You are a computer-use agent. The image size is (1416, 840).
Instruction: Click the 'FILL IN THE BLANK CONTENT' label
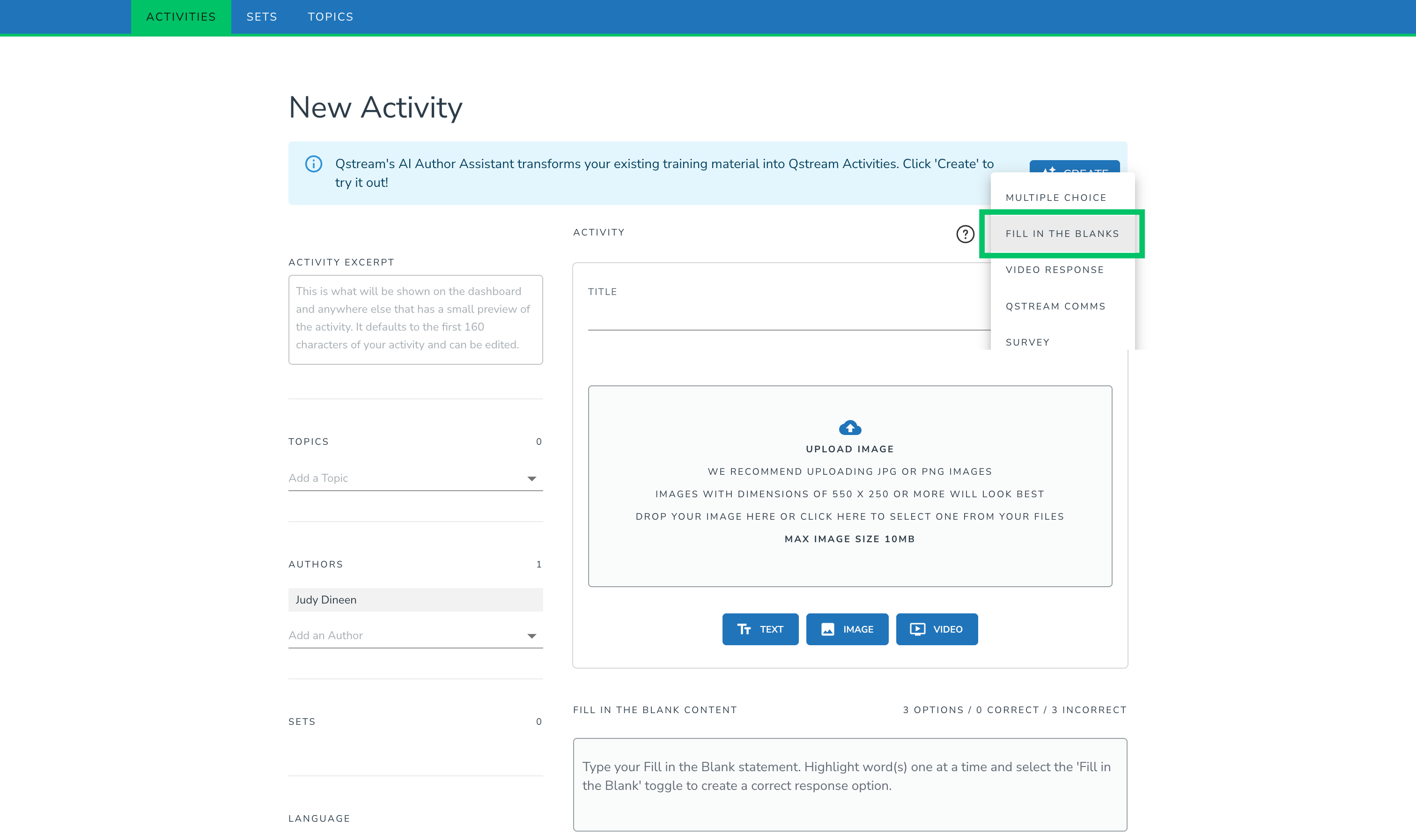click(655, 710)
